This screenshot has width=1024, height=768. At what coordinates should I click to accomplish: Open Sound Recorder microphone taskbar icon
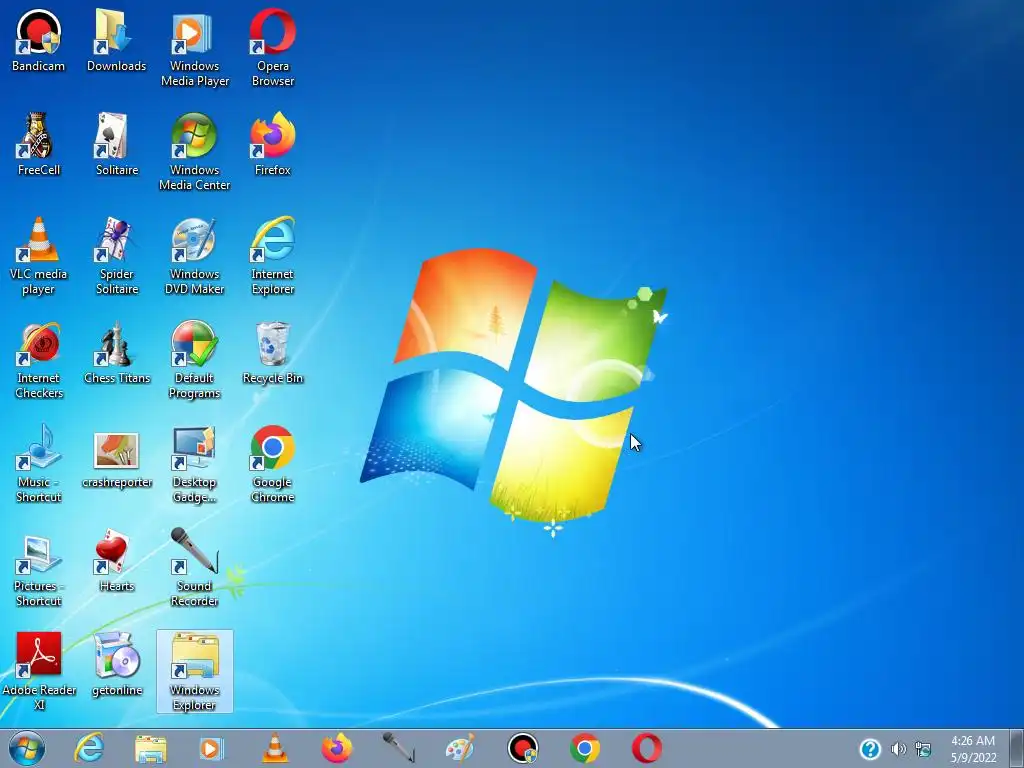[398, 748]
